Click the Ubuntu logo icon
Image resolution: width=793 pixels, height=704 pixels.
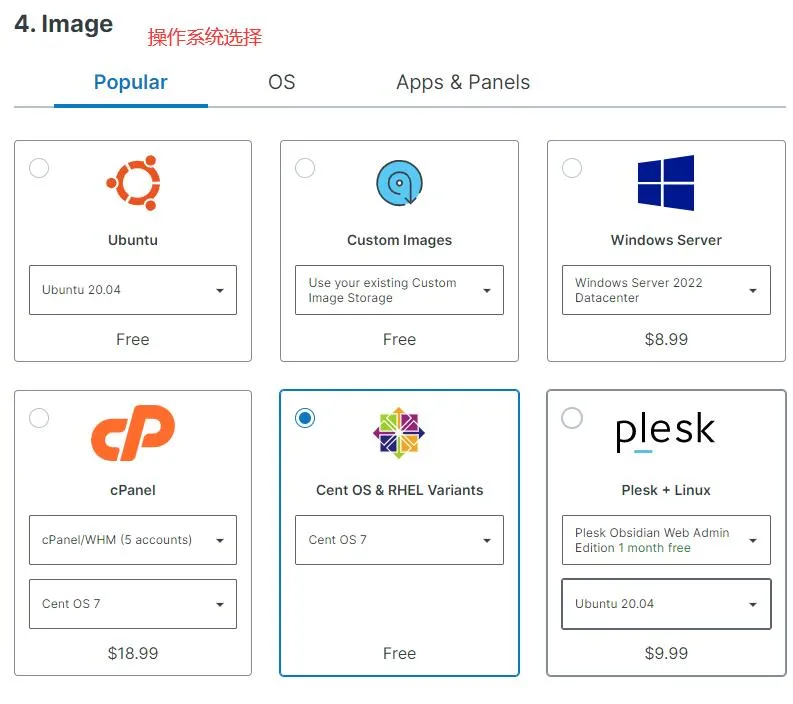coord(133,183)
